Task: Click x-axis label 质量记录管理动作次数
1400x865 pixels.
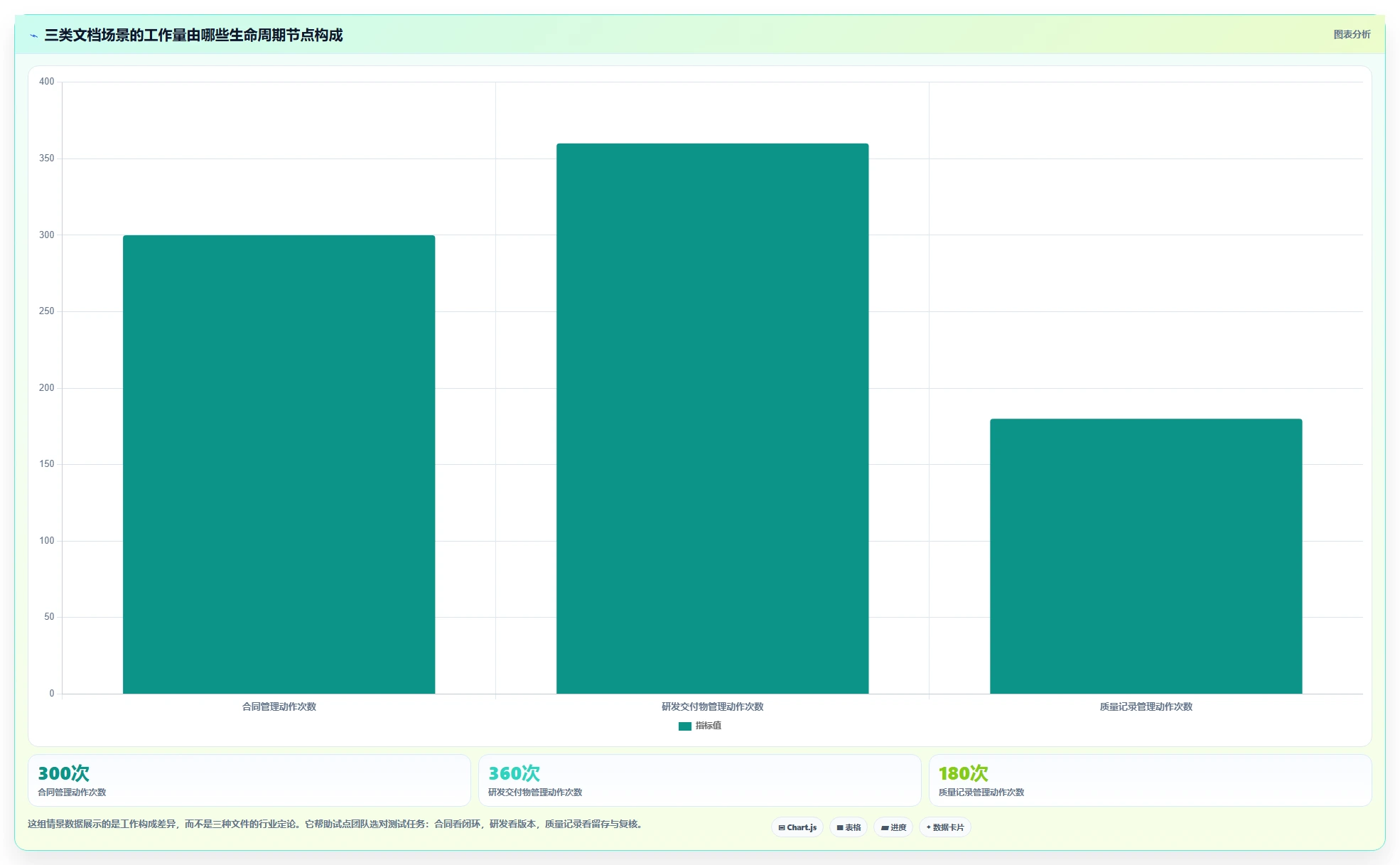Action: point(1146,706)
